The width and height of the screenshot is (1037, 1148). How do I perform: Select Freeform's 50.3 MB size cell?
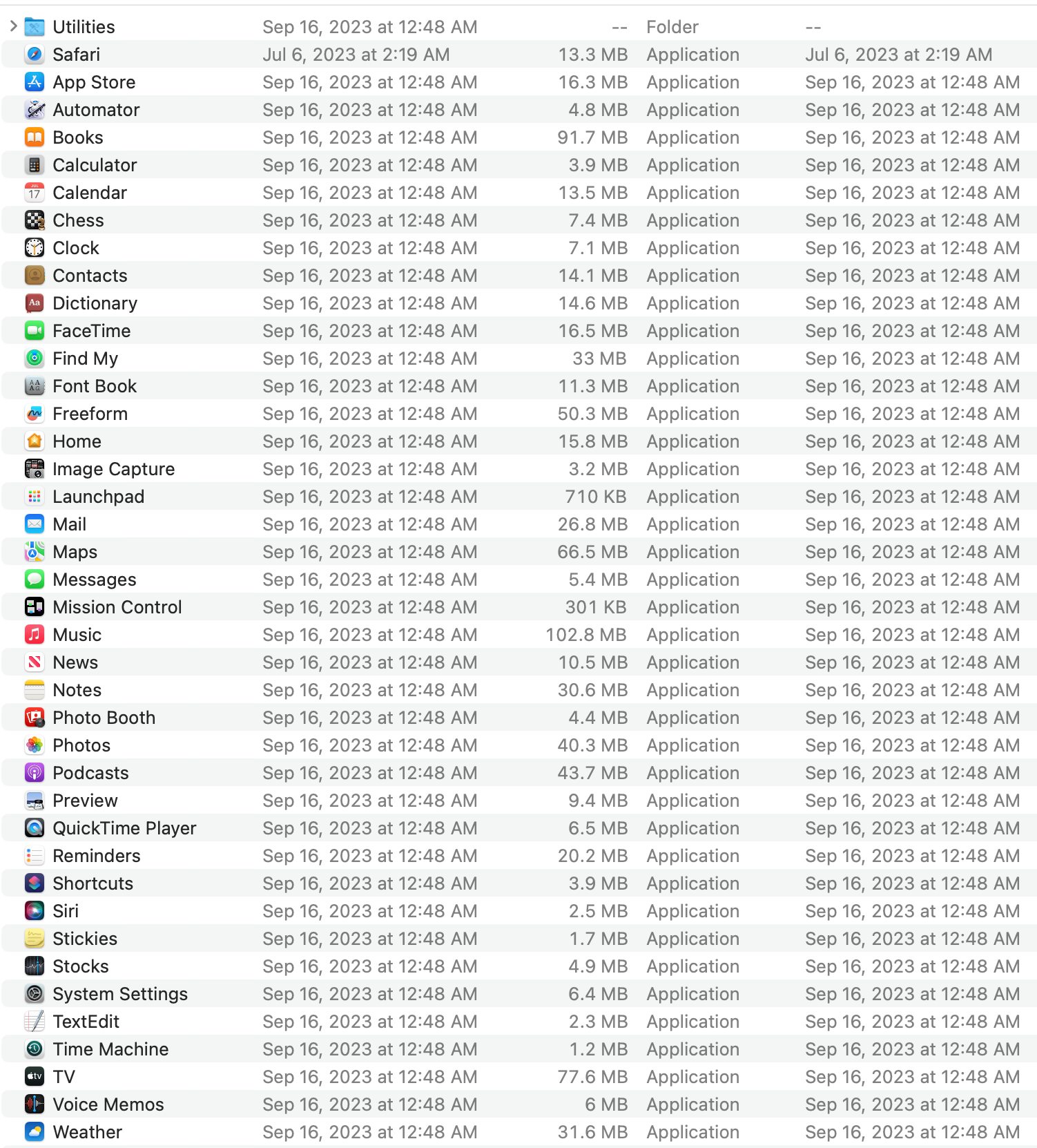coord(592,414)
